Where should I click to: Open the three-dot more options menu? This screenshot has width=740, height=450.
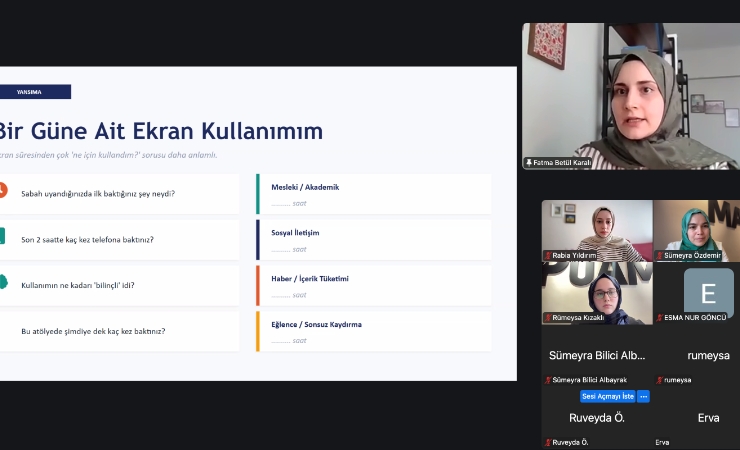(x=643, y=396)
